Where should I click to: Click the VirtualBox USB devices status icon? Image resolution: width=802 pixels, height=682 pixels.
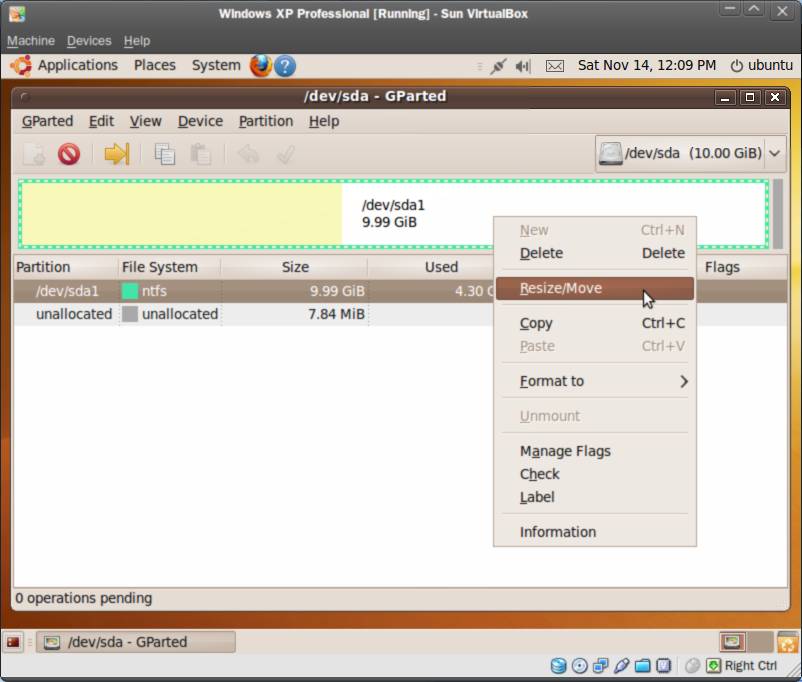coord(621,666)
